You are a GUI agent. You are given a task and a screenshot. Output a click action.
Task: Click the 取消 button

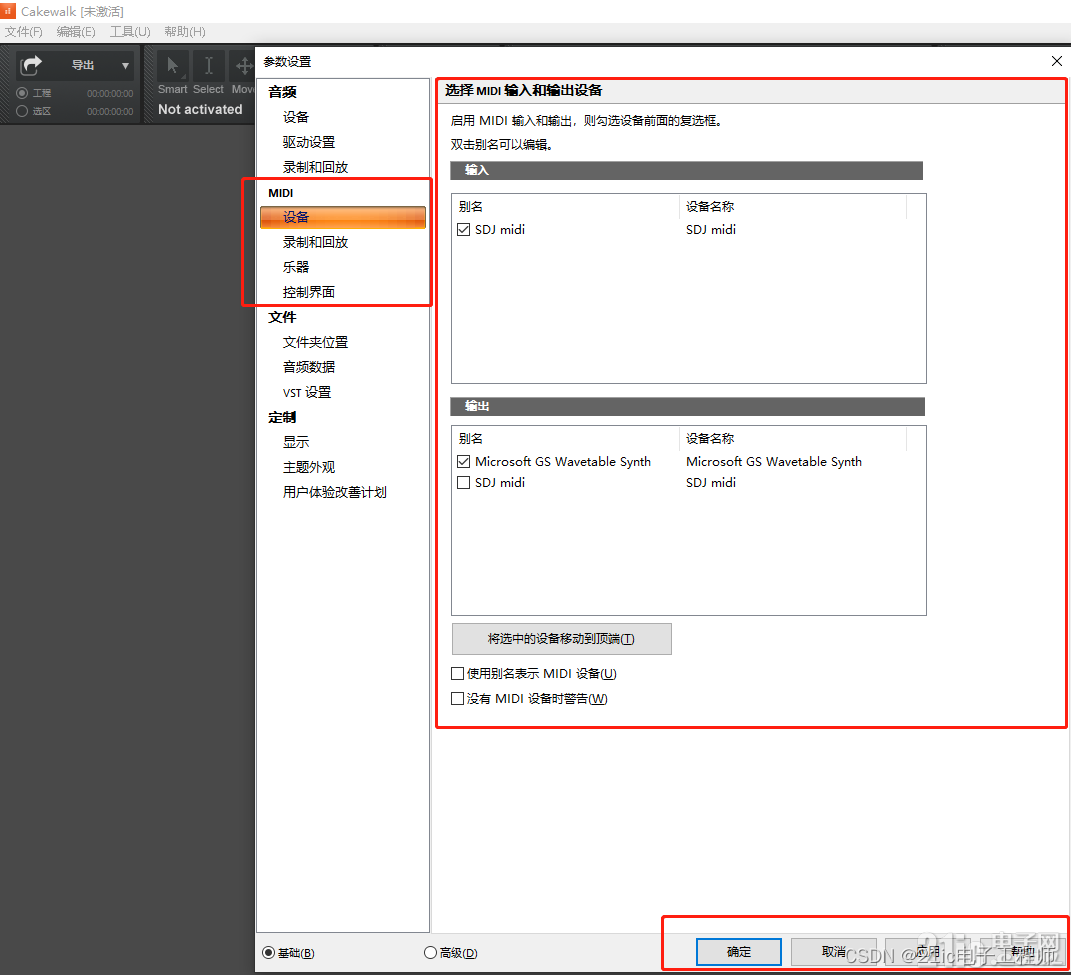tap(833, 952)
